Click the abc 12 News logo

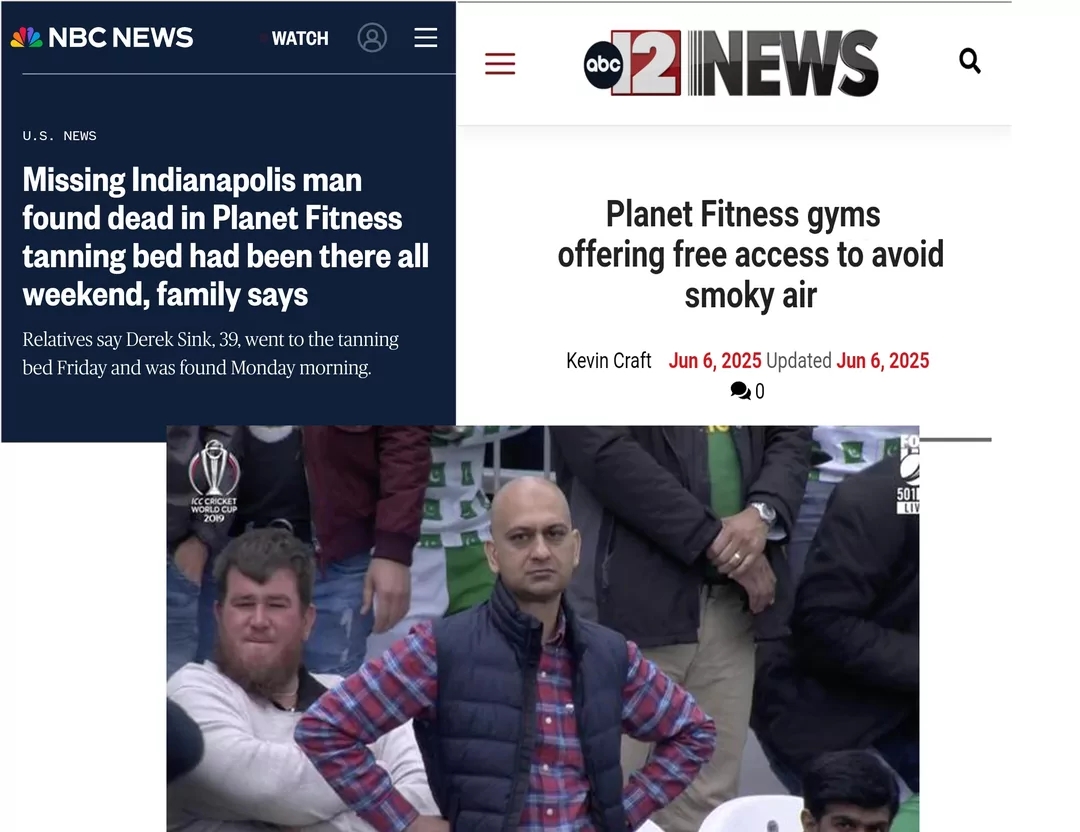click(731, 63)
